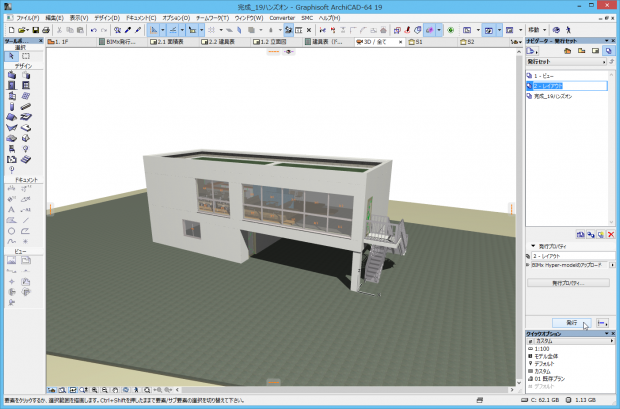
Task: Select the Line tool in toolbox
Action: click(x=26, y=220)
